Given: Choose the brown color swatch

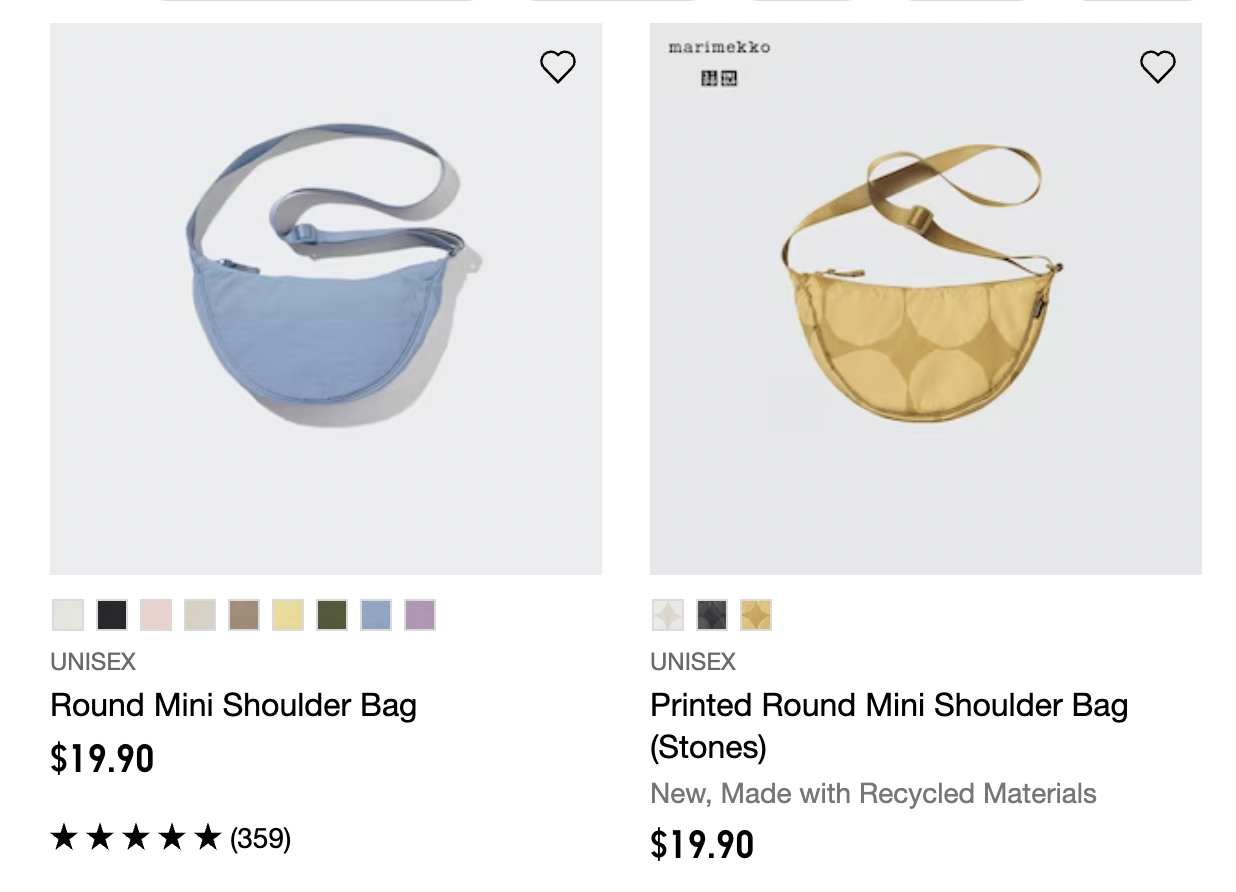Looking at the screenshot, I should tap(244, 615).
